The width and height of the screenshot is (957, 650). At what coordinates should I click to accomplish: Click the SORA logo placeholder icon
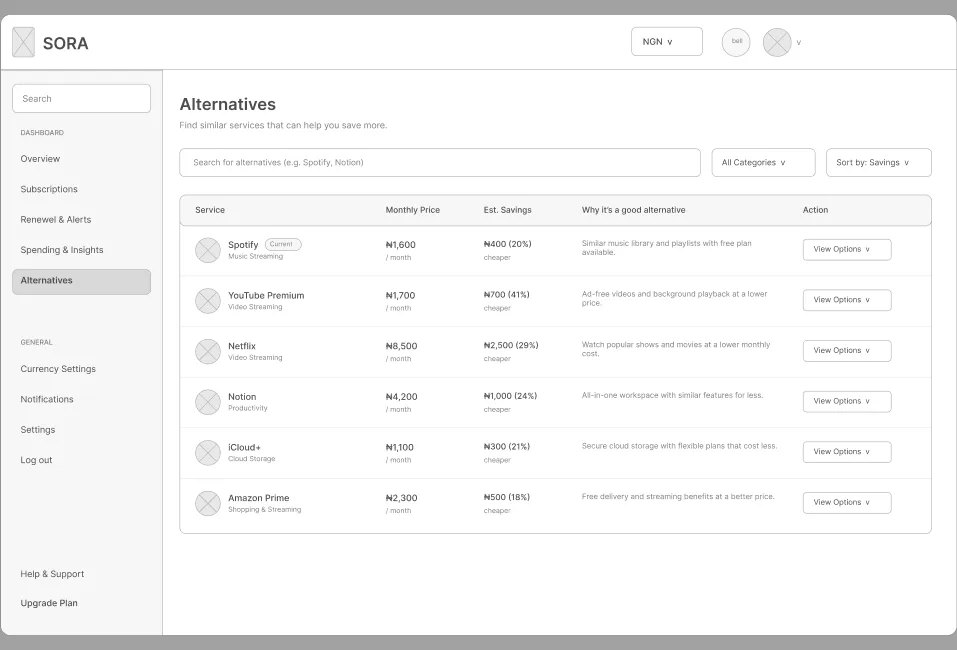tap(23, 42)
